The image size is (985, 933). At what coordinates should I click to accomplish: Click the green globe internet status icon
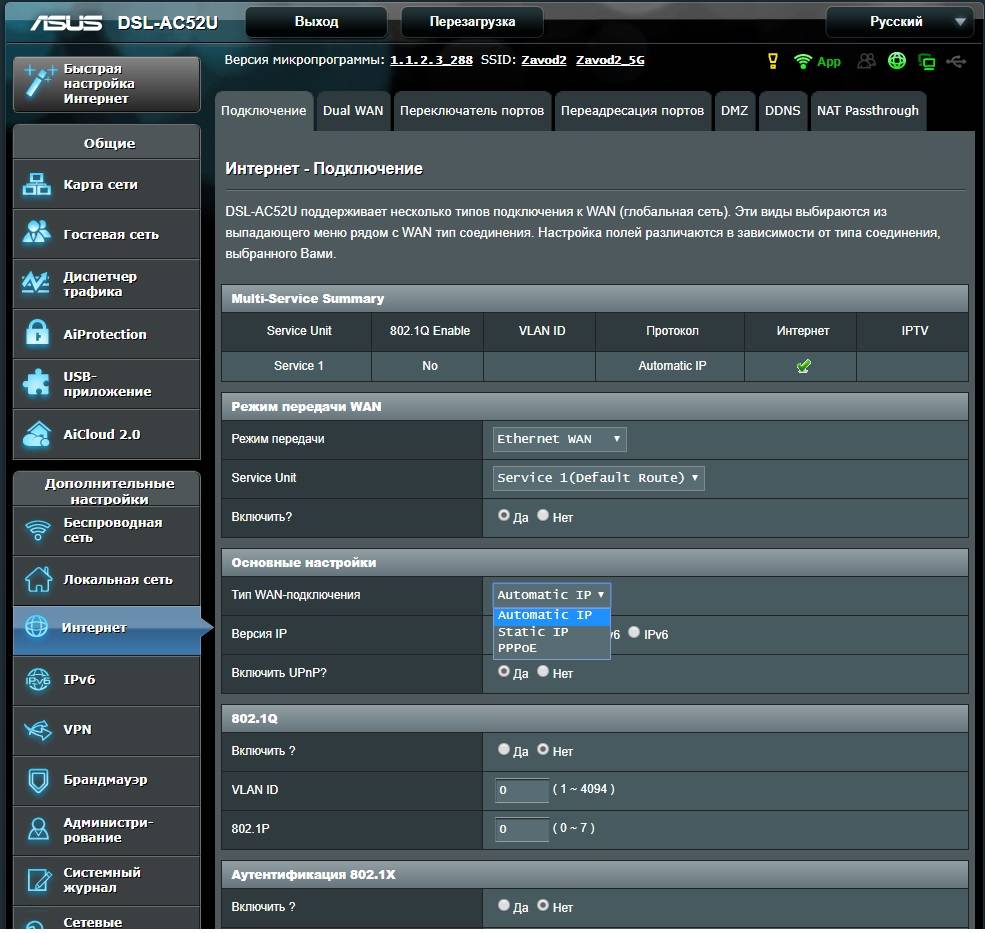896,61
